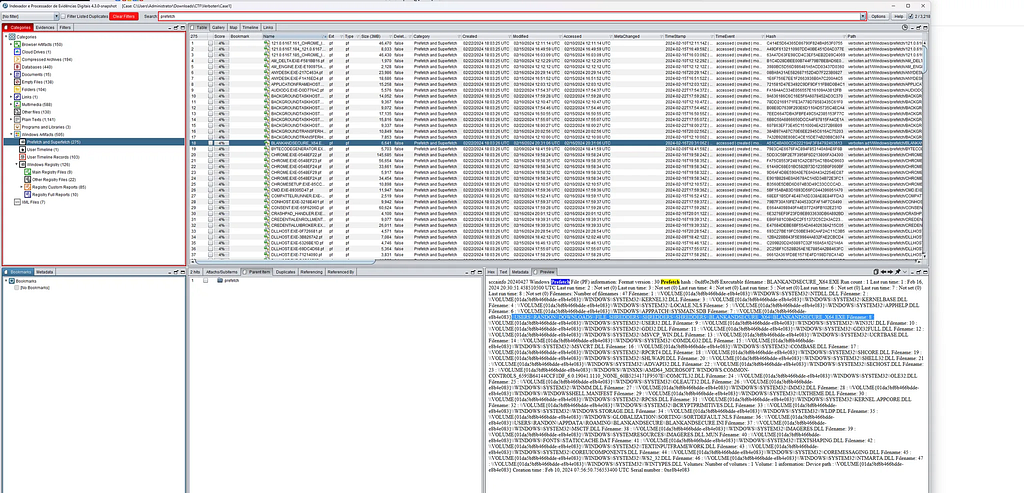Click XML Files category icon
Viewport: 1024px width, 493px height.
(16, 202)
